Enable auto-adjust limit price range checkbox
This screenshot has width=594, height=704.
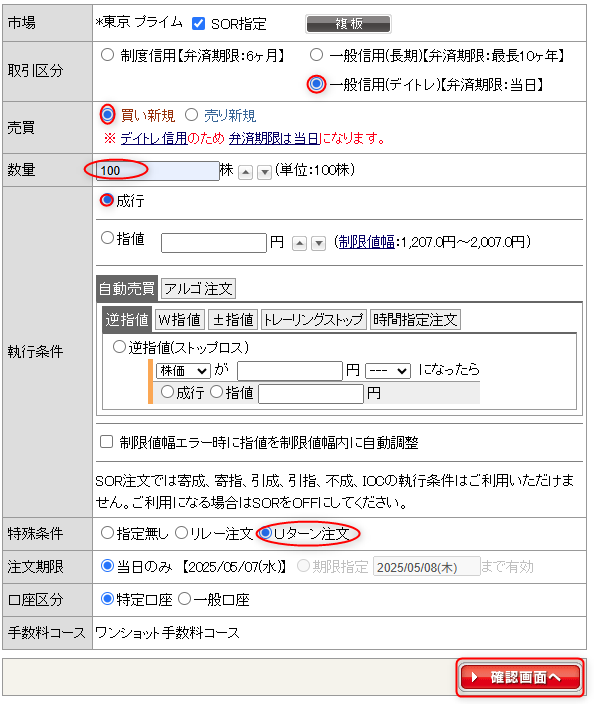pos(106,442)
